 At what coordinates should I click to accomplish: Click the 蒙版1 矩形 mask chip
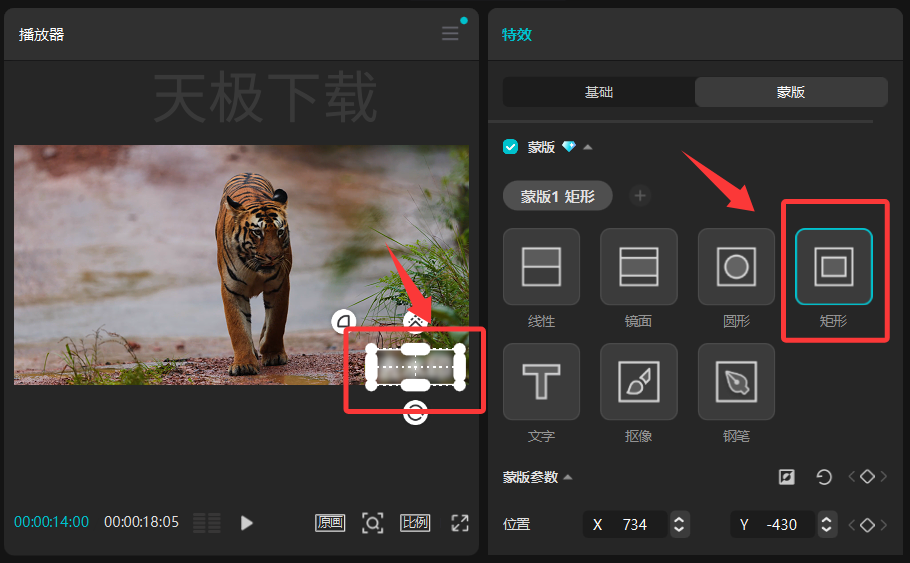(557, 196)
